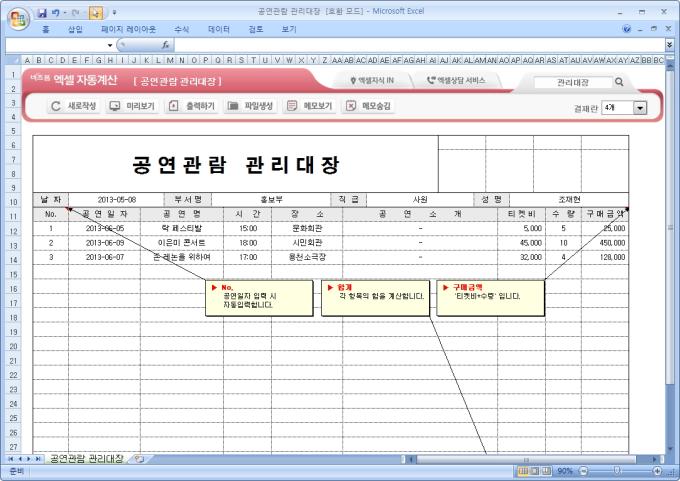Open the 데이터 ribbon tab
The image size is (680, 481).
click(219, 29)
